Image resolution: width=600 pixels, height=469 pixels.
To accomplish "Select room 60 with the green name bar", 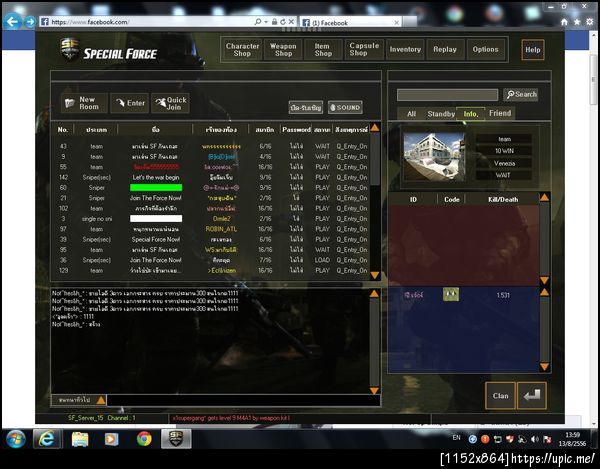I will click(212, 188).
